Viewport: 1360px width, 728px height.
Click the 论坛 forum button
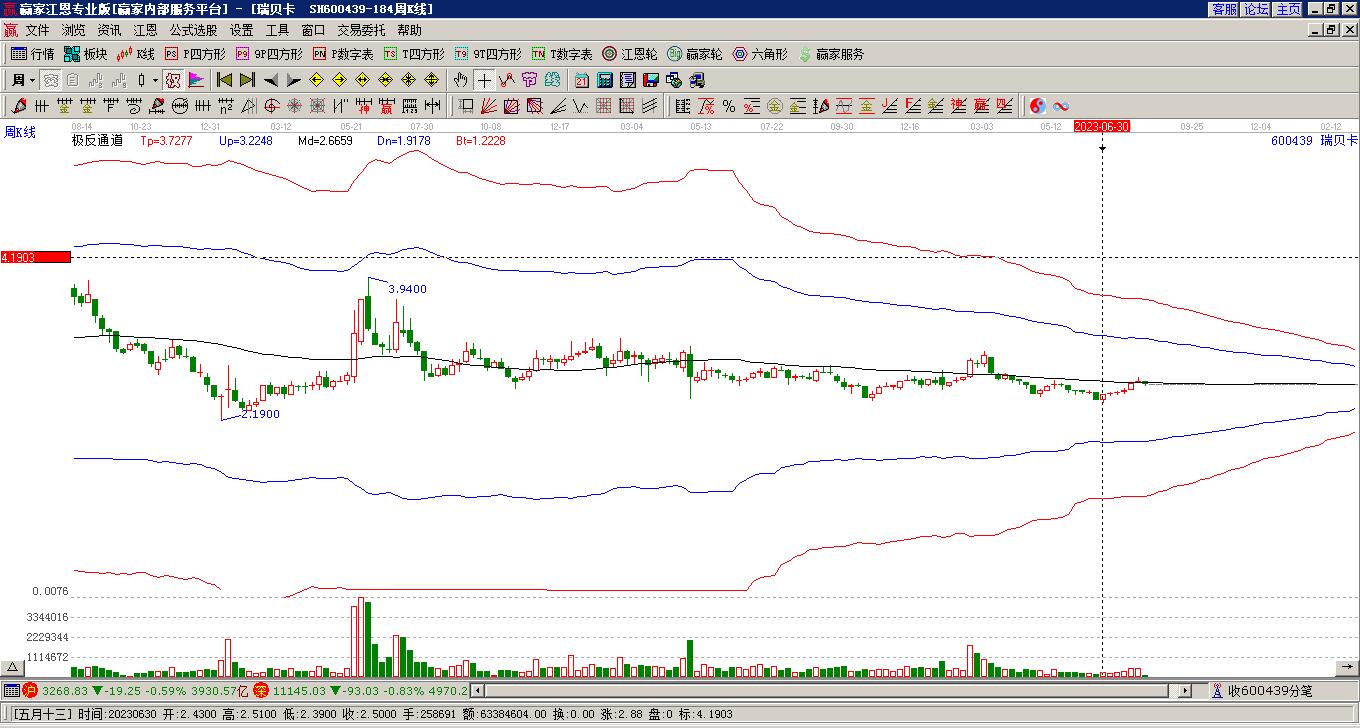click(1256, 9)
